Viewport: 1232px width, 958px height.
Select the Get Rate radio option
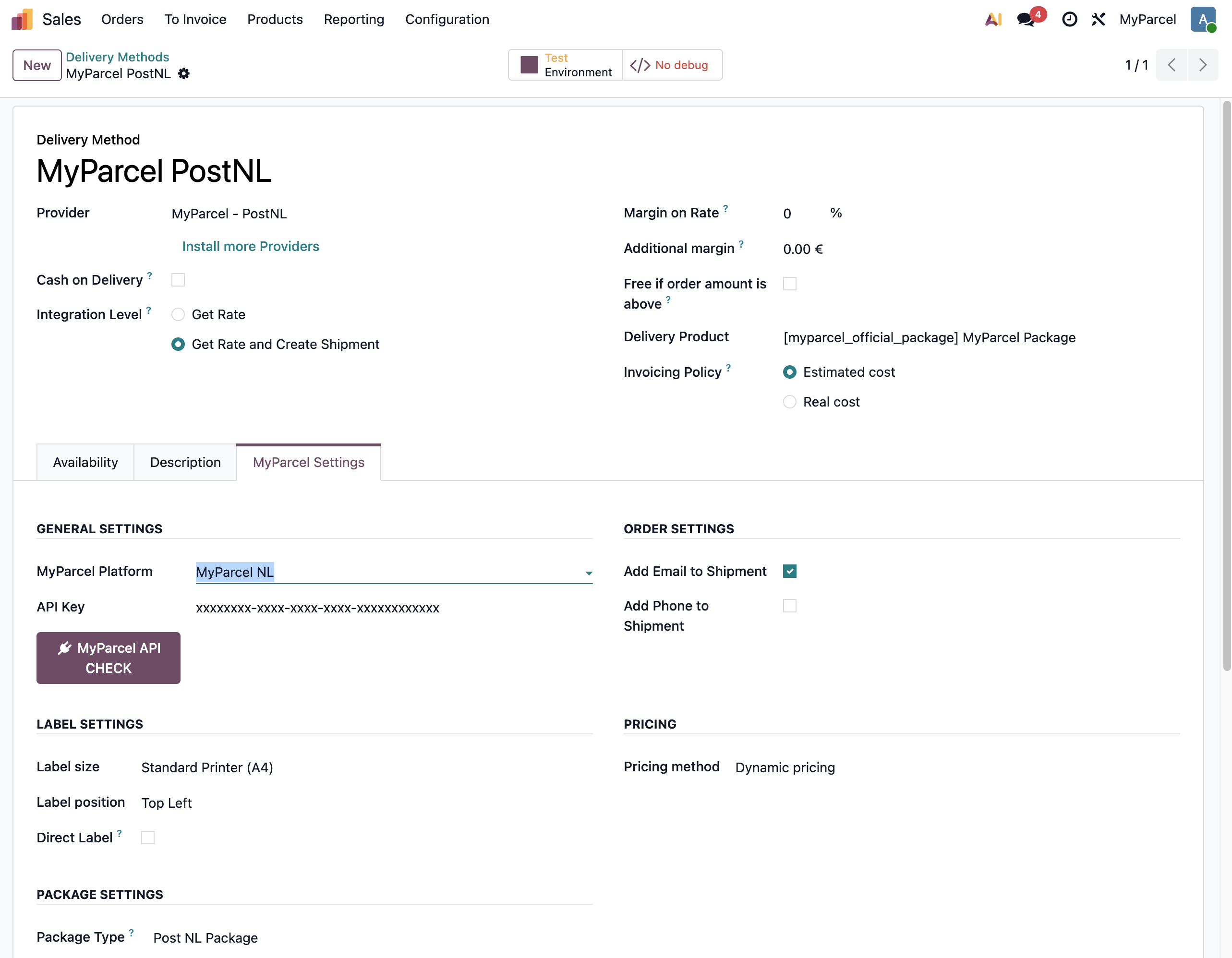click(x=178, y=315)
